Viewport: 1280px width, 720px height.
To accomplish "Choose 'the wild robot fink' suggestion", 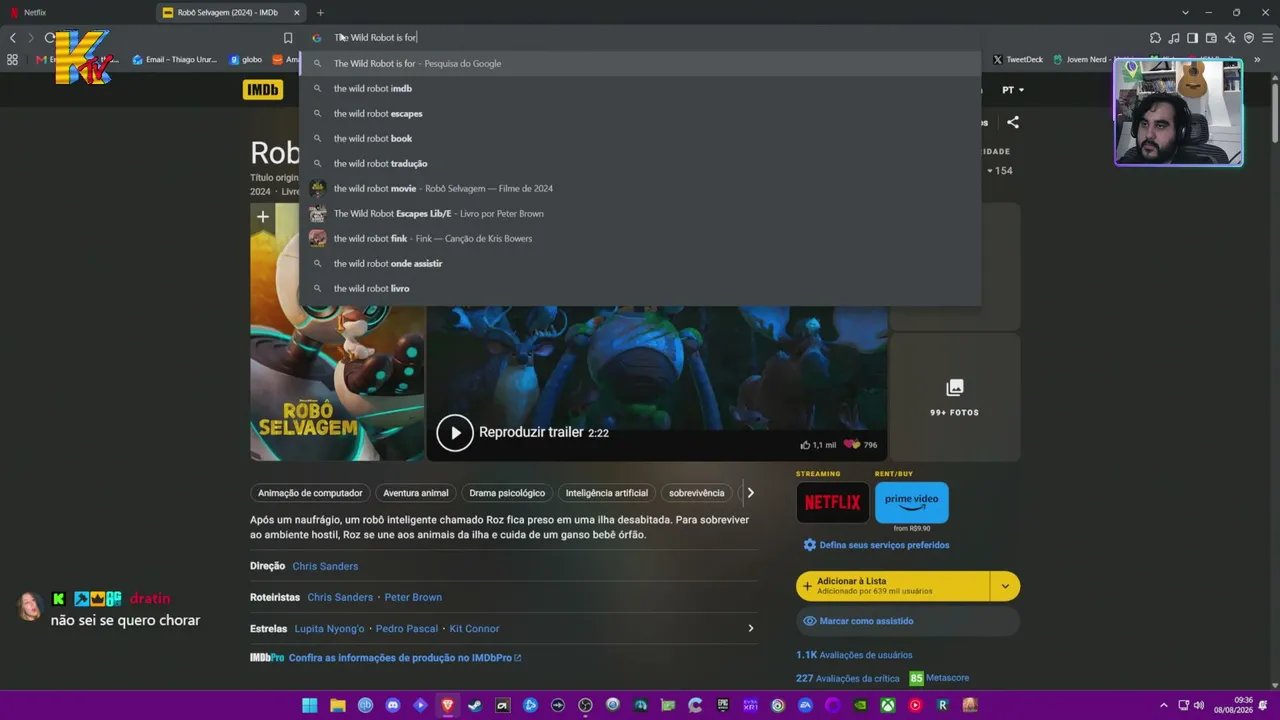I will pyautogui.click(x=640, y=238).
